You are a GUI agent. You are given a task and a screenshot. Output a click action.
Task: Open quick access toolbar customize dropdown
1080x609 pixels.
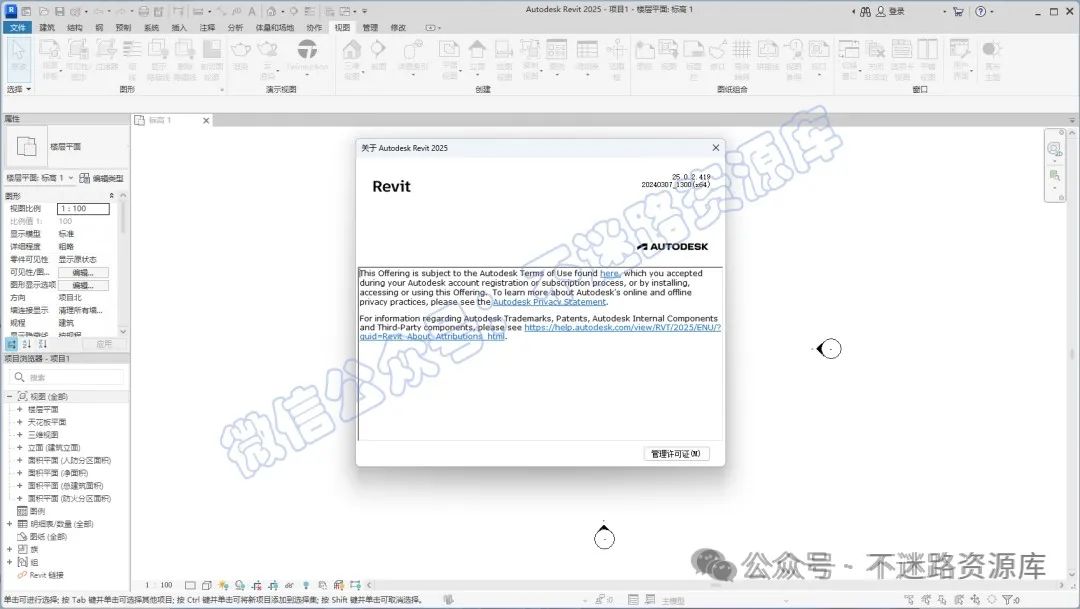(365, 11)
